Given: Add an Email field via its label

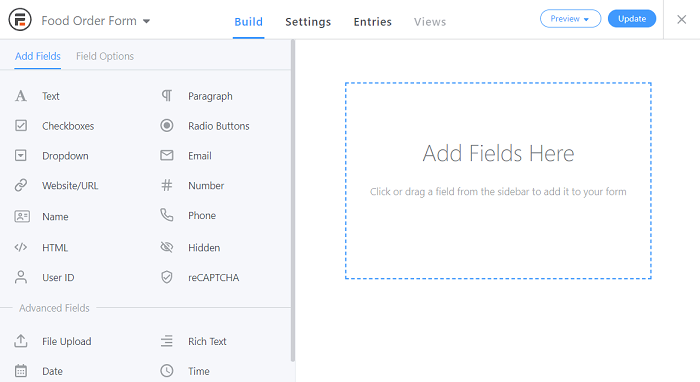Looking at the screenshot, I should 200,156.
